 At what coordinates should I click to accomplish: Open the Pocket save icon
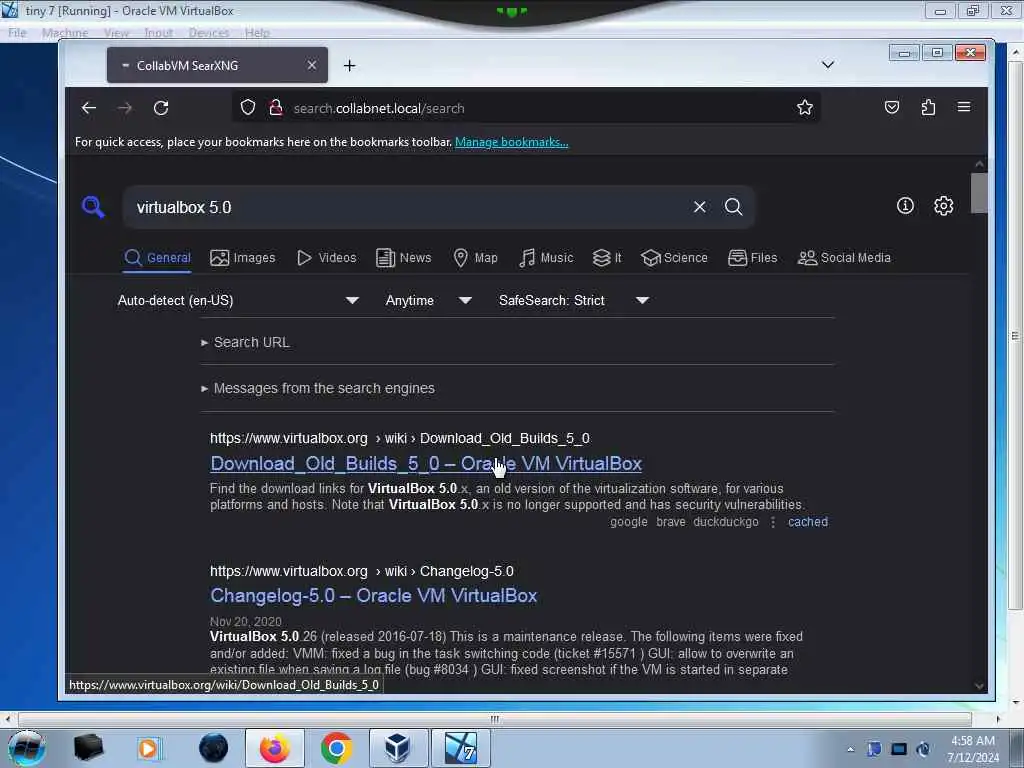(891, 107)
